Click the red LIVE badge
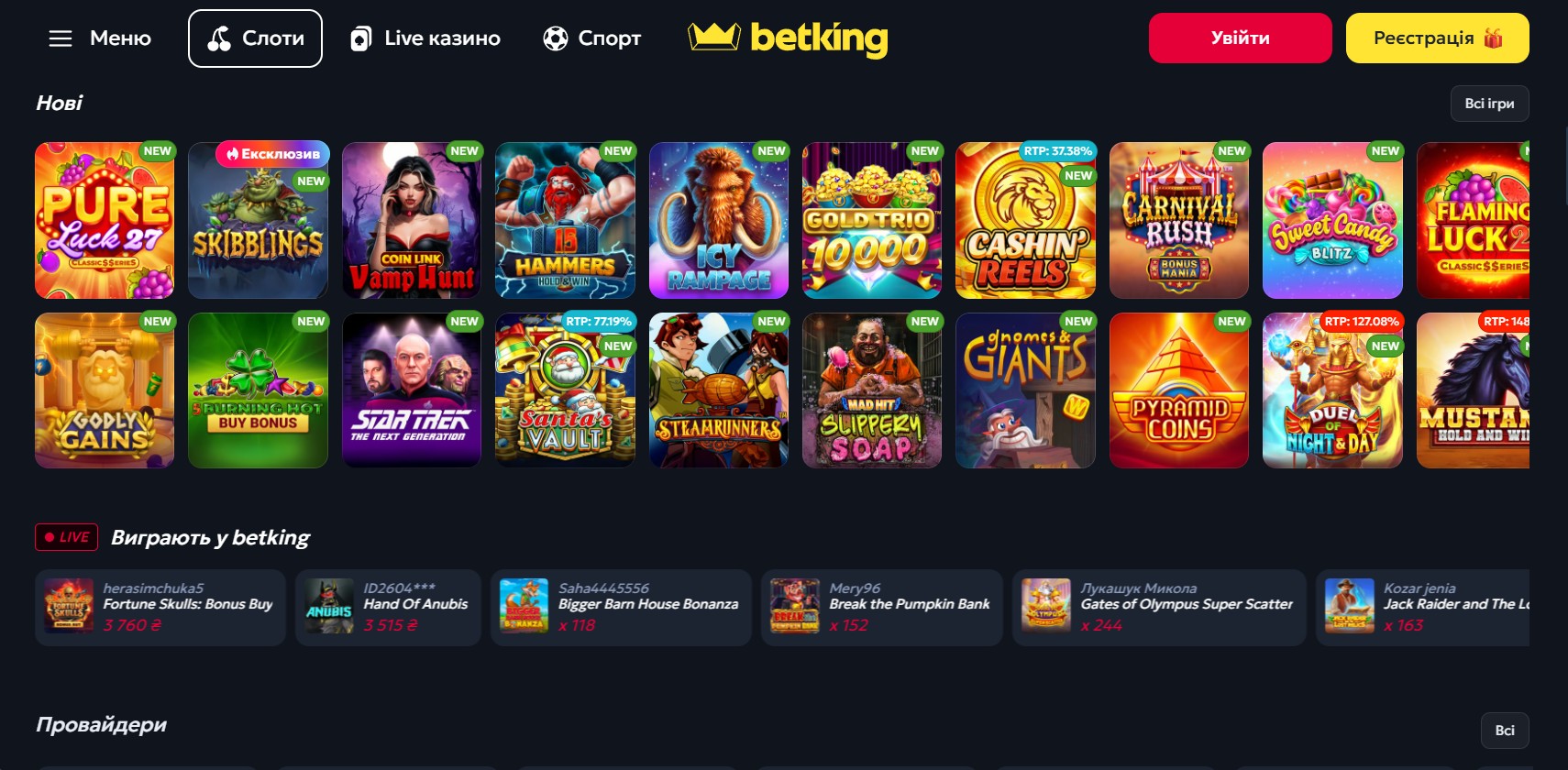 click(66, 537)
